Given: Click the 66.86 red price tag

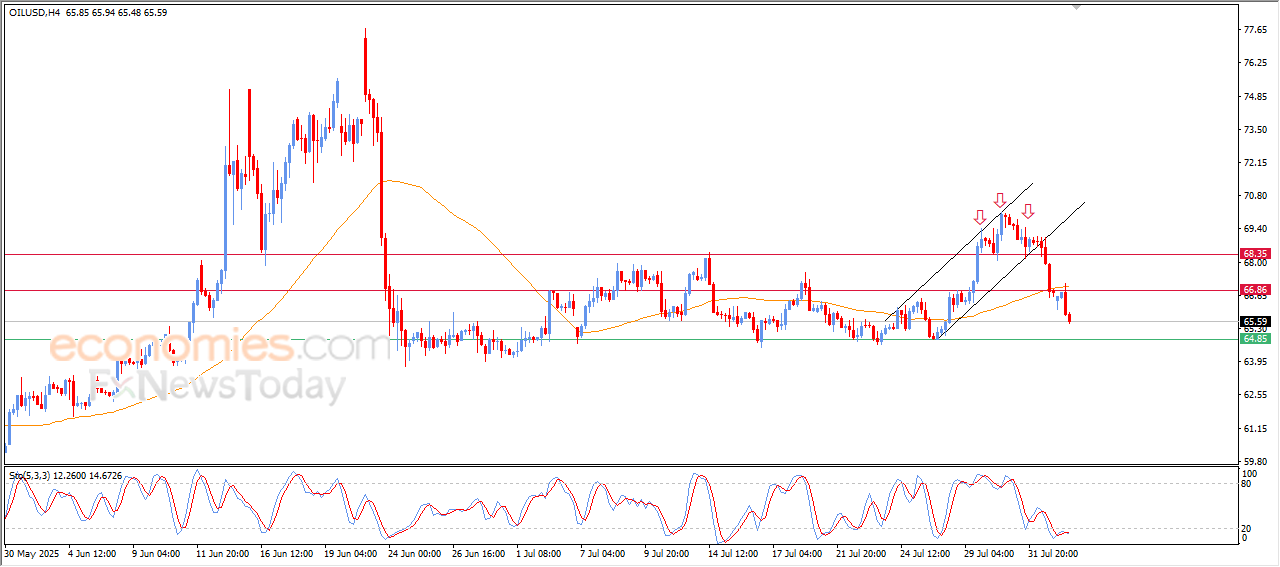Looking at the screenshot, I should (1254, 290).
